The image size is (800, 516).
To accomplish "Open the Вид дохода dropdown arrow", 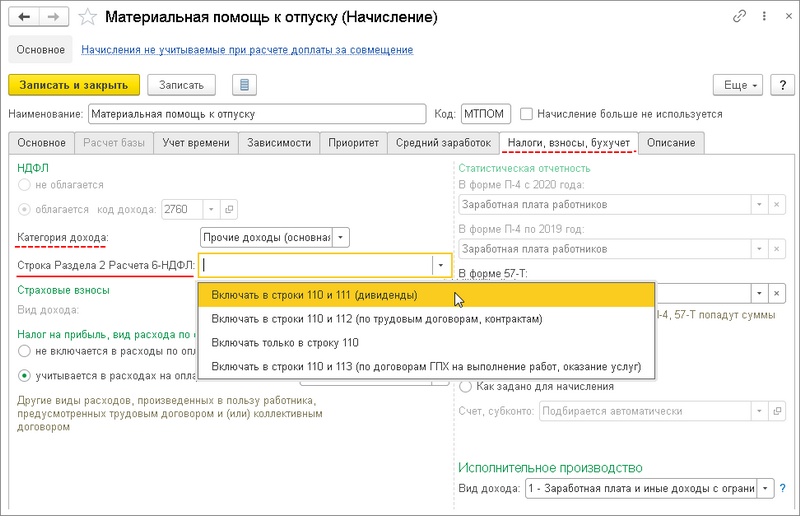I will click(x=766, y=488).
